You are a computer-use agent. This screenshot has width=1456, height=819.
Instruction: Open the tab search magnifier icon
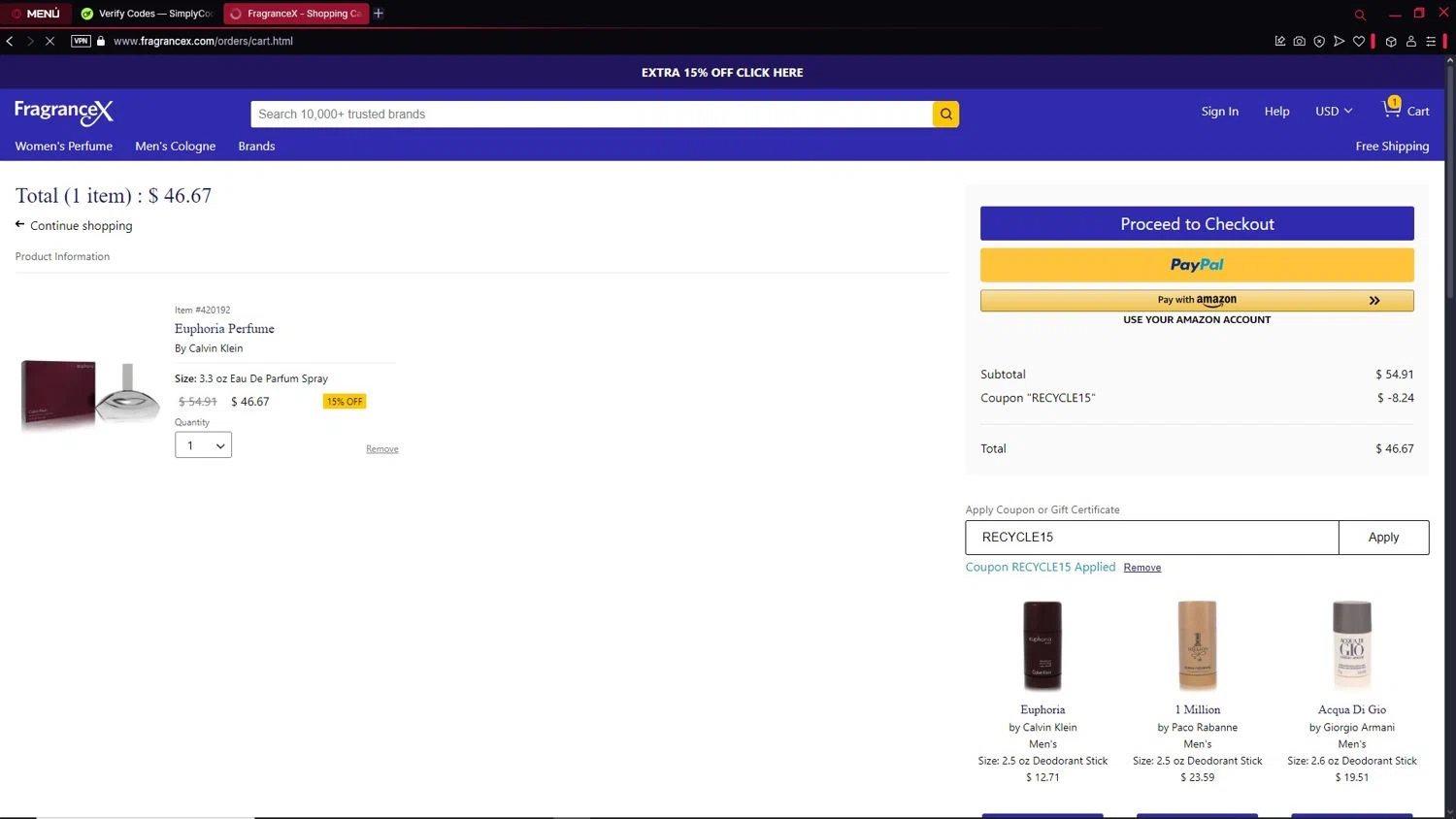[1360, 15]
